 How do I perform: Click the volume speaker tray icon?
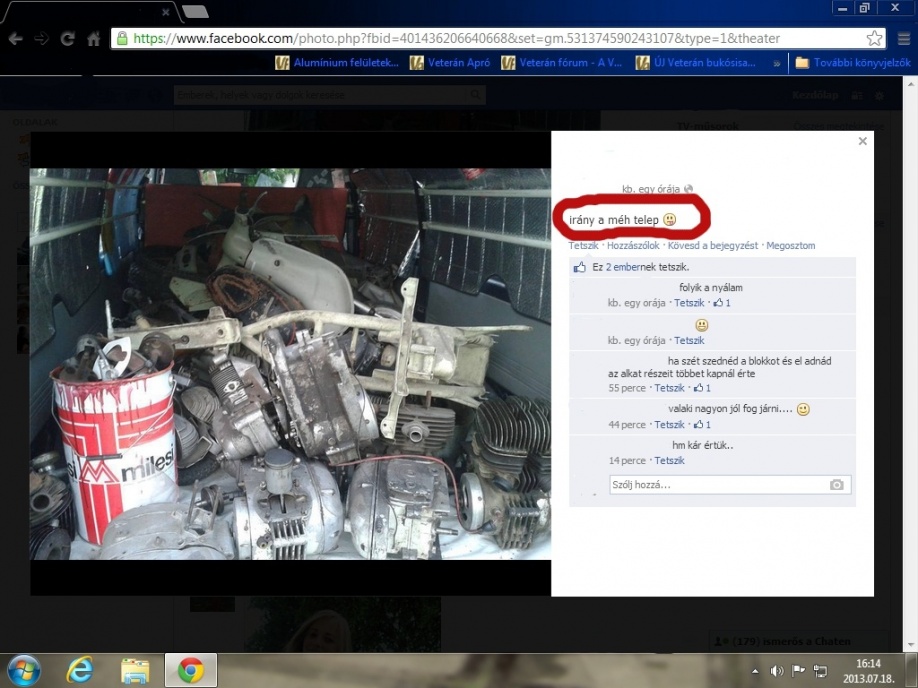click(777, 670)
